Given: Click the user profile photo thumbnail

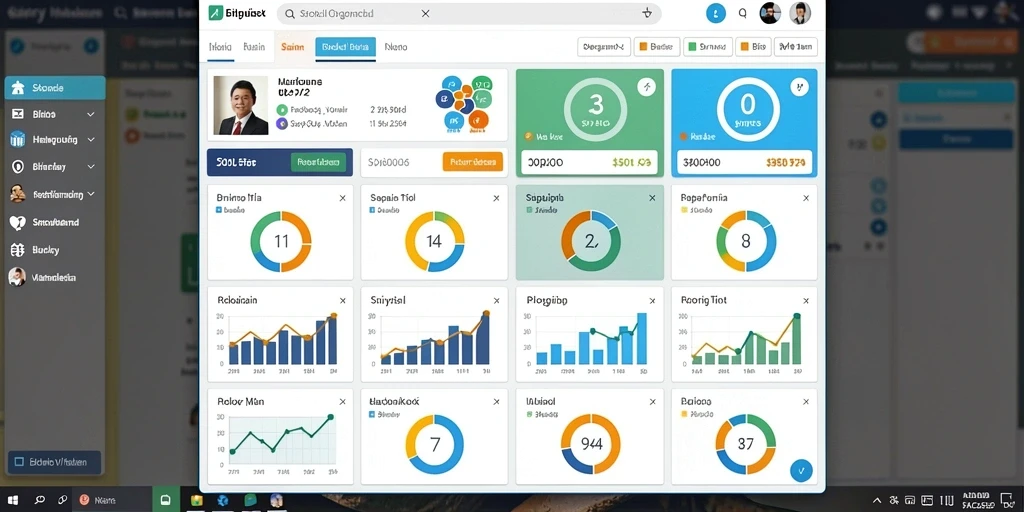Looking at the screenshot, I should (x=241, y=105).
